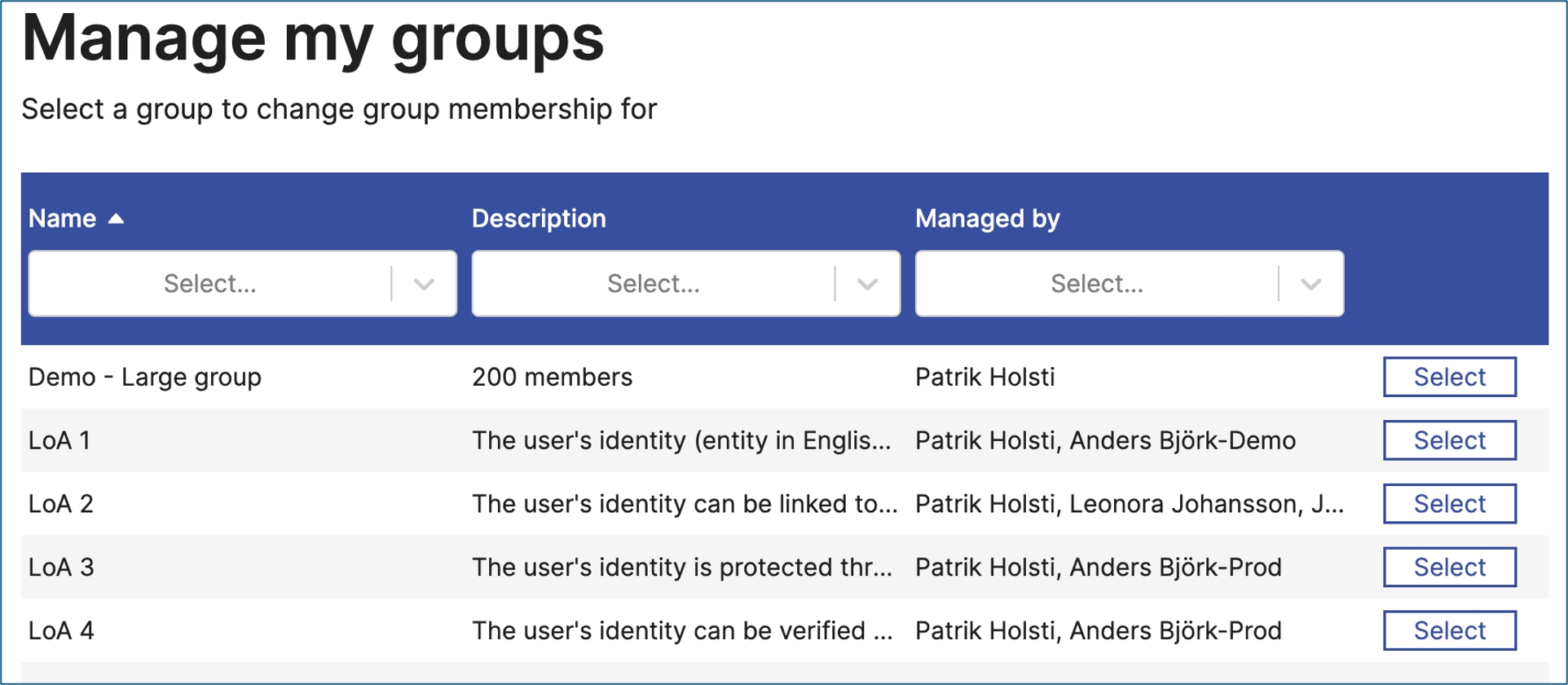Open the Managed by filter chevron

[x=1310, y=284]
